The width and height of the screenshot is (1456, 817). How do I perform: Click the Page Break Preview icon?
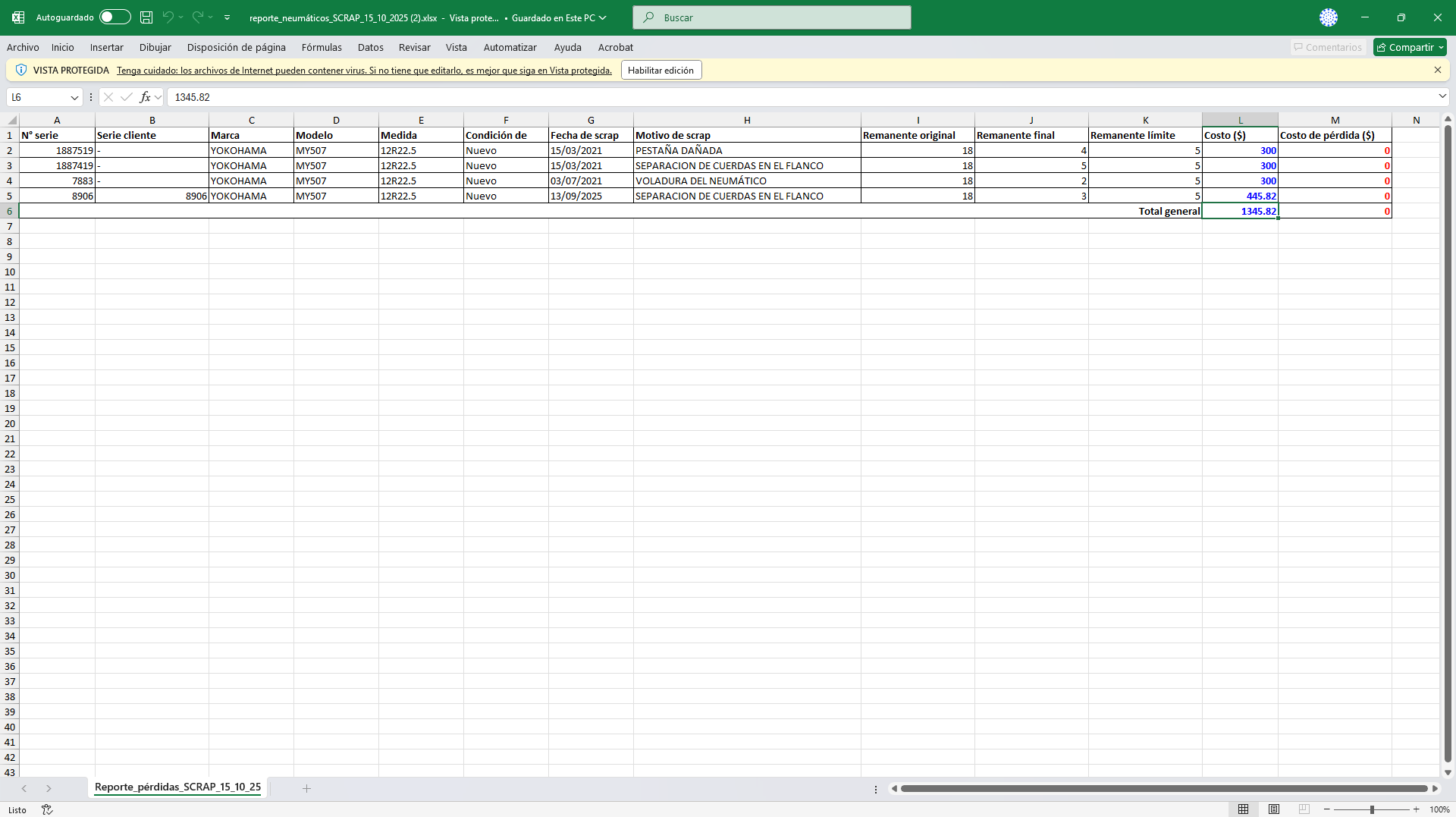[1304, 809]
